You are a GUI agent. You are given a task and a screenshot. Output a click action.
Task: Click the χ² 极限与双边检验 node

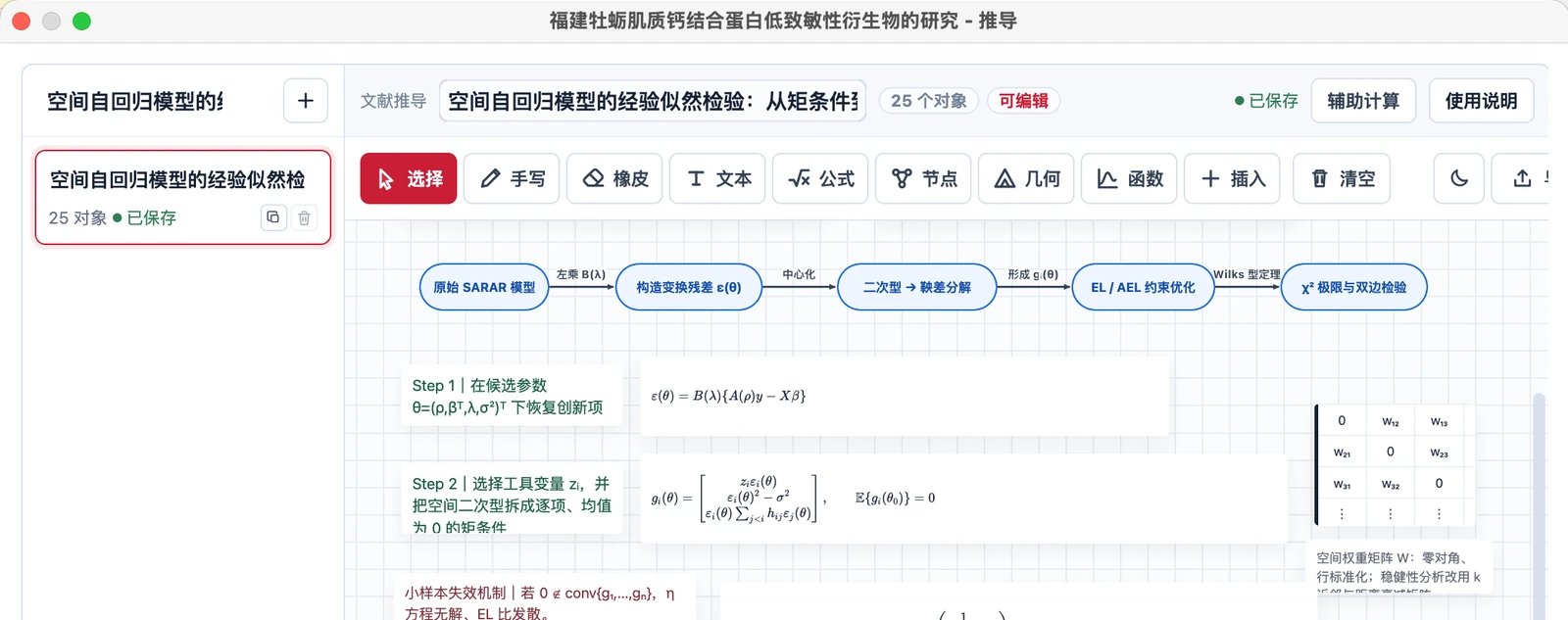pyautogui.click(x=1354, y=287)
